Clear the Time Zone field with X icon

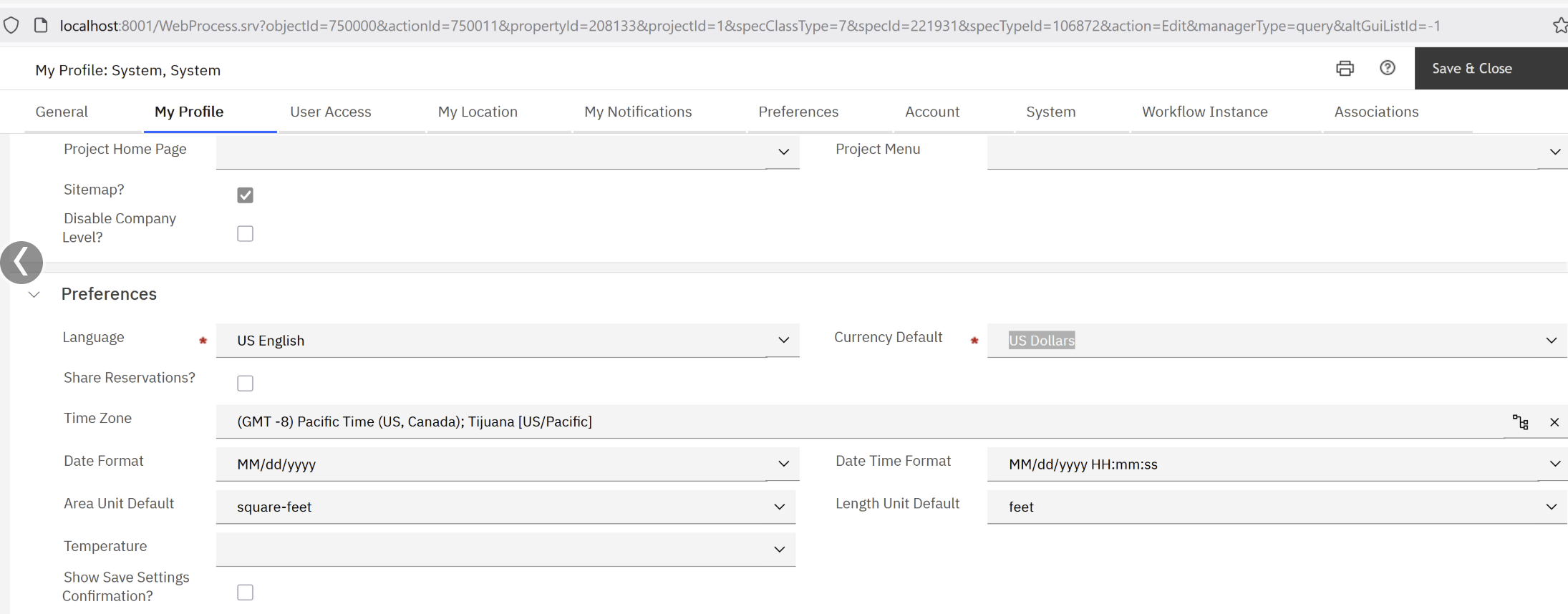[x=1554, y=422]
